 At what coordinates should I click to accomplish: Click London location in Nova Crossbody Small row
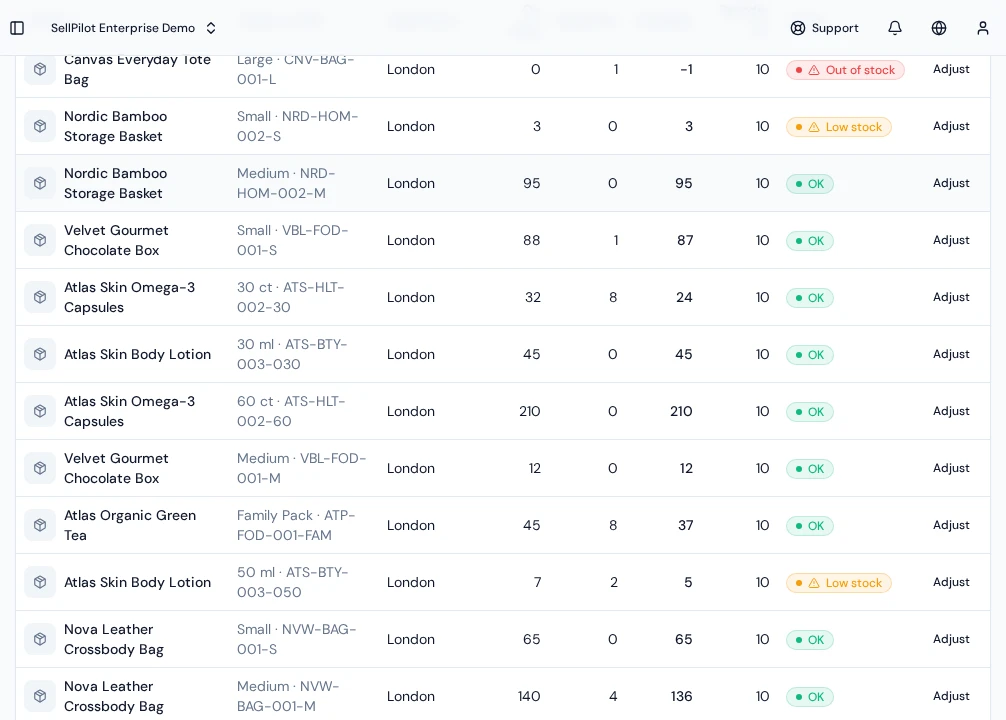pyautogui.click(x=411, y=639)
